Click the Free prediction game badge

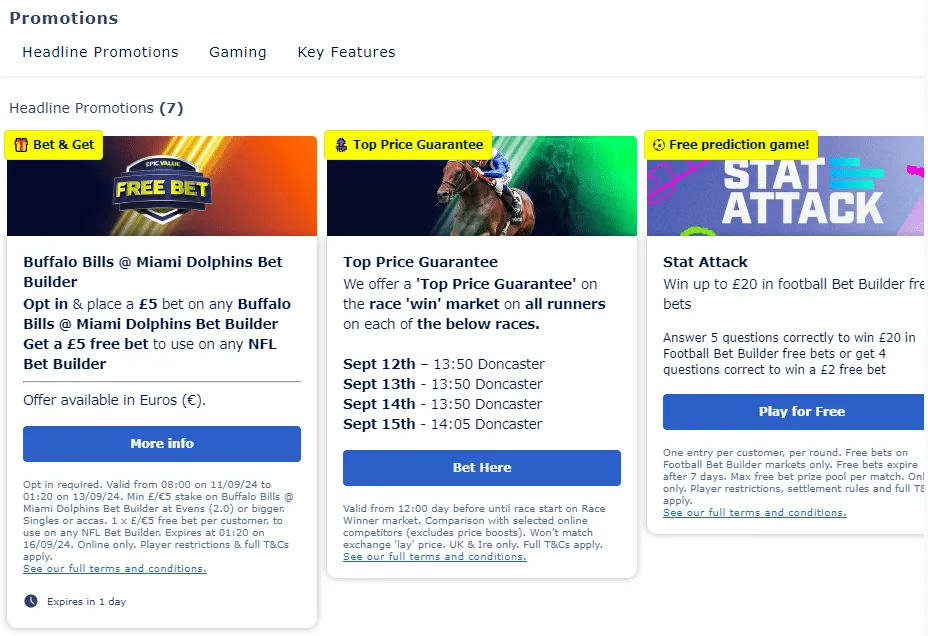(731, 144)
